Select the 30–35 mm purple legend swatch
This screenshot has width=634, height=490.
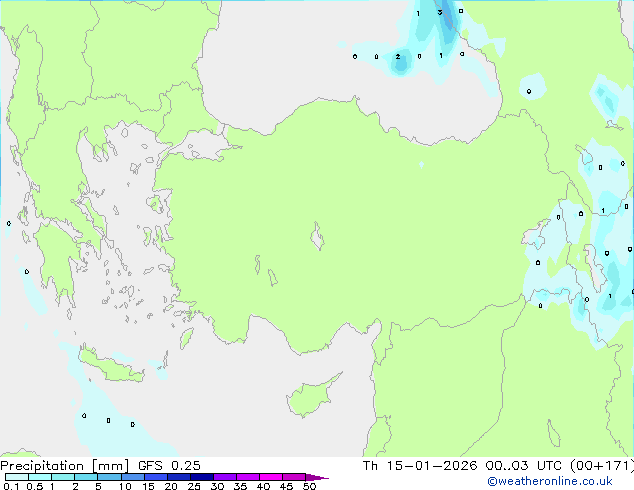[224, 477]
